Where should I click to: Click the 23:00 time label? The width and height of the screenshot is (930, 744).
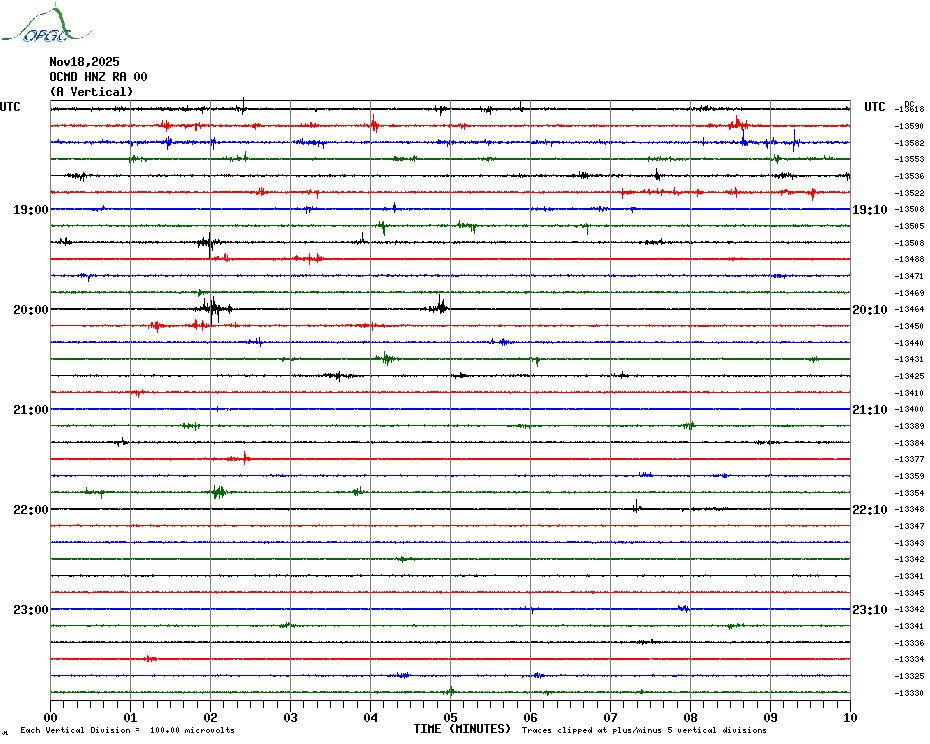[31, 609]
